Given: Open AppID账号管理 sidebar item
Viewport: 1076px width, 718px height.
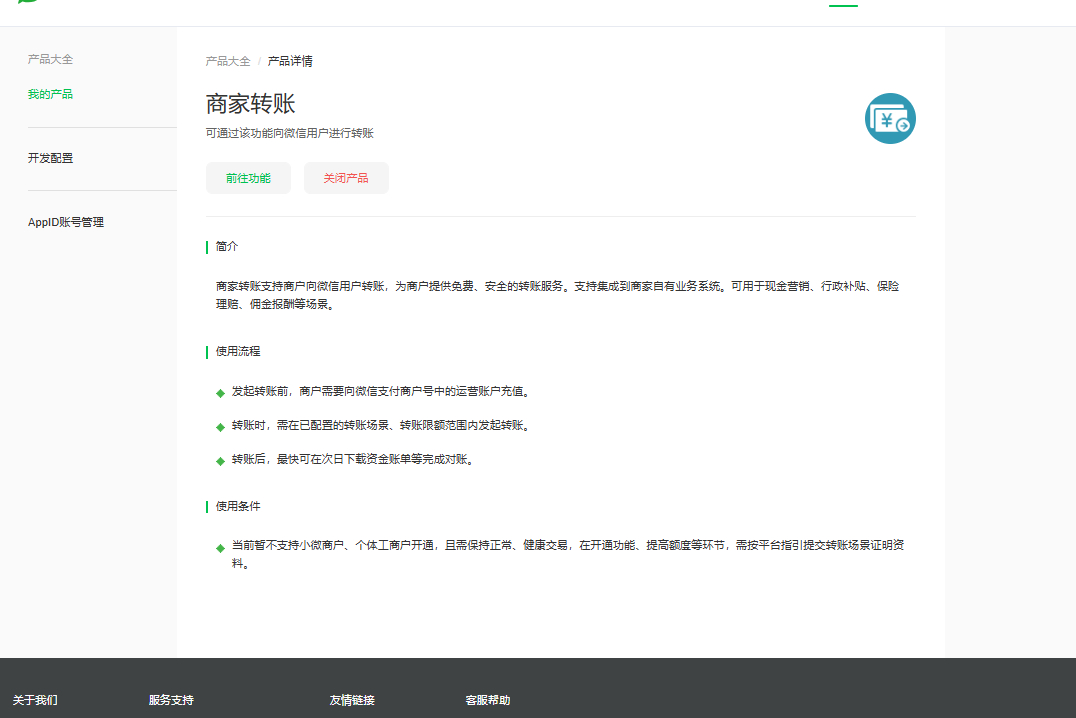Looking at the screenshot, I should (x=66, y=222).
